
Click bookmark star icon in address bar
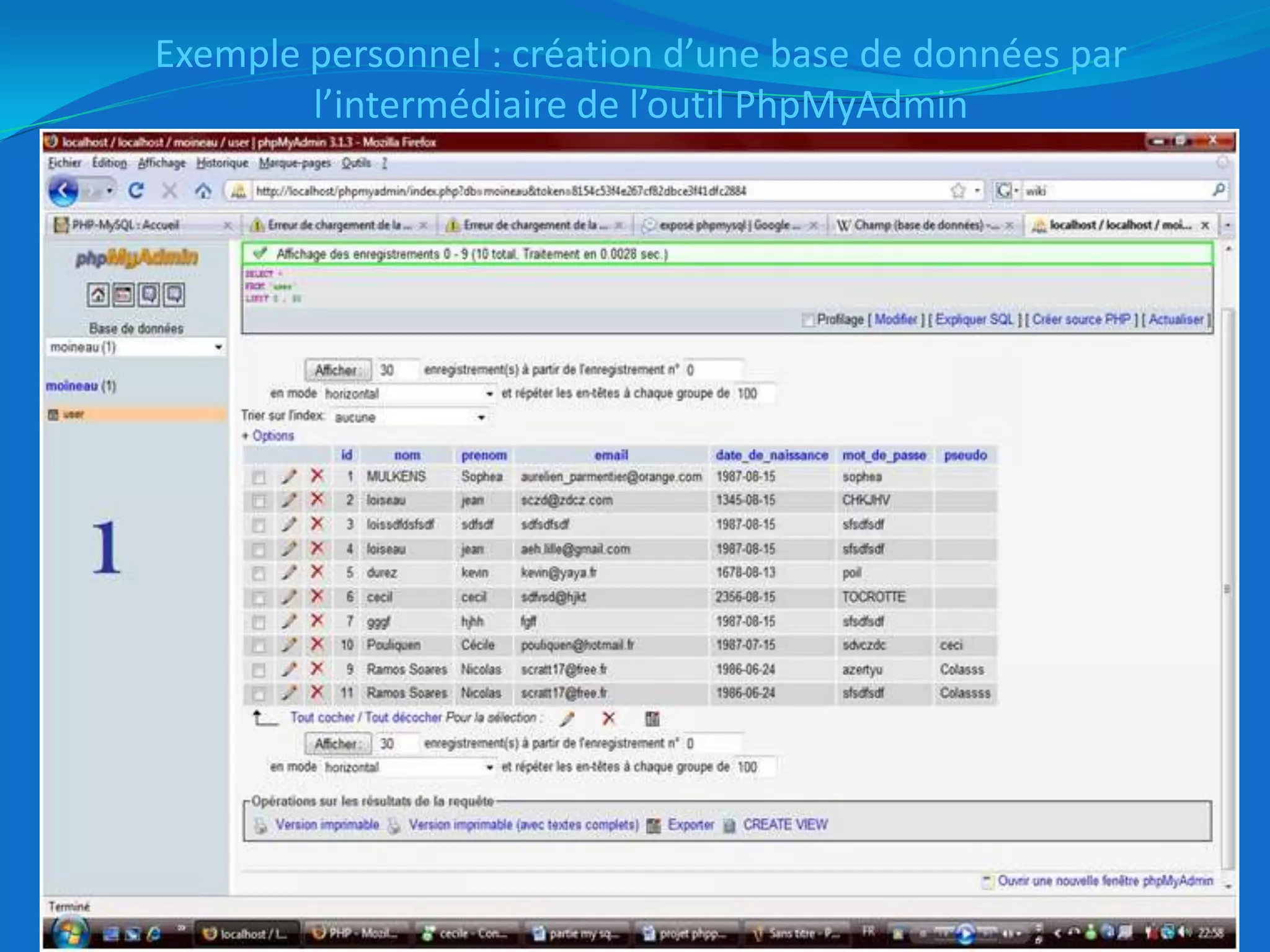(x=958, y=191)
